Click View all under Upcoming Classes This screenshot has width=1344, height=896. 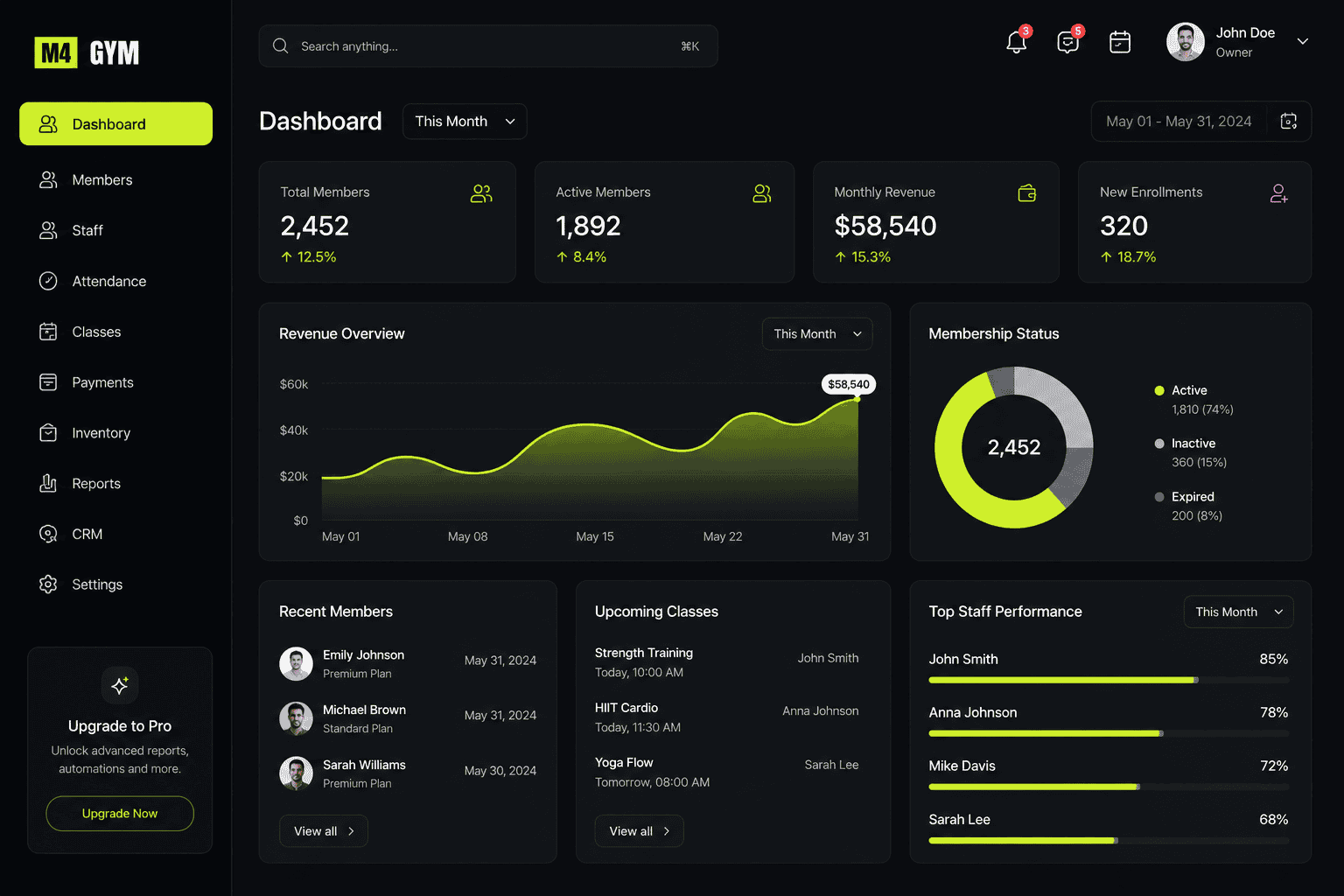point(639,831)
